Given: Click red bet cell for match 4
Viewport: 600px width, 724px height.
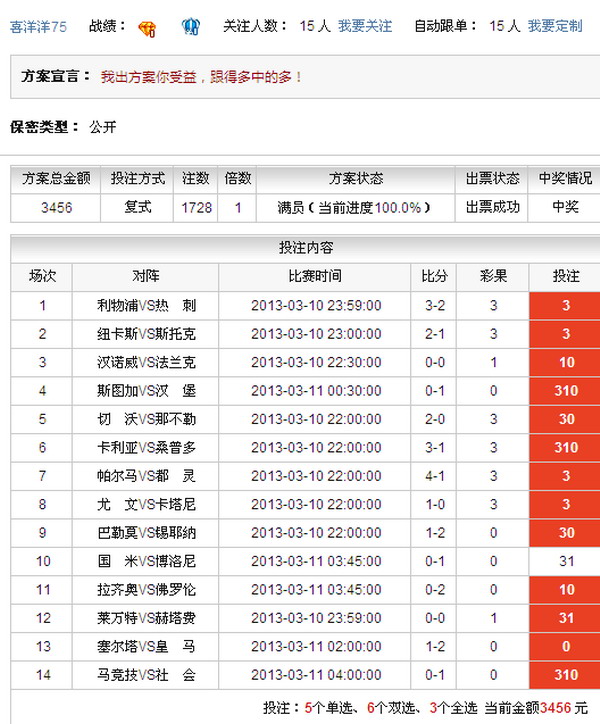Looking at the screenshot, I should (565, 391).
